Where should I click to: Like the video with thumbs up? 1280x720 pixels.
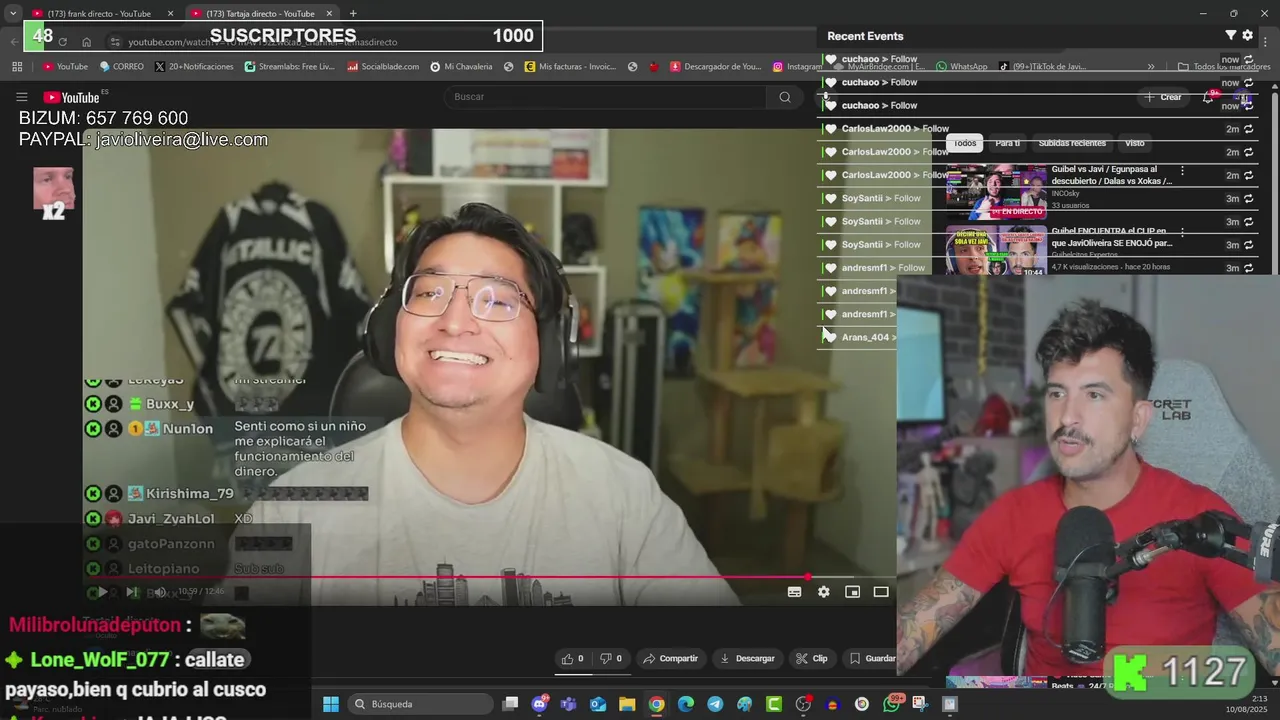click(x=573, y=658)
